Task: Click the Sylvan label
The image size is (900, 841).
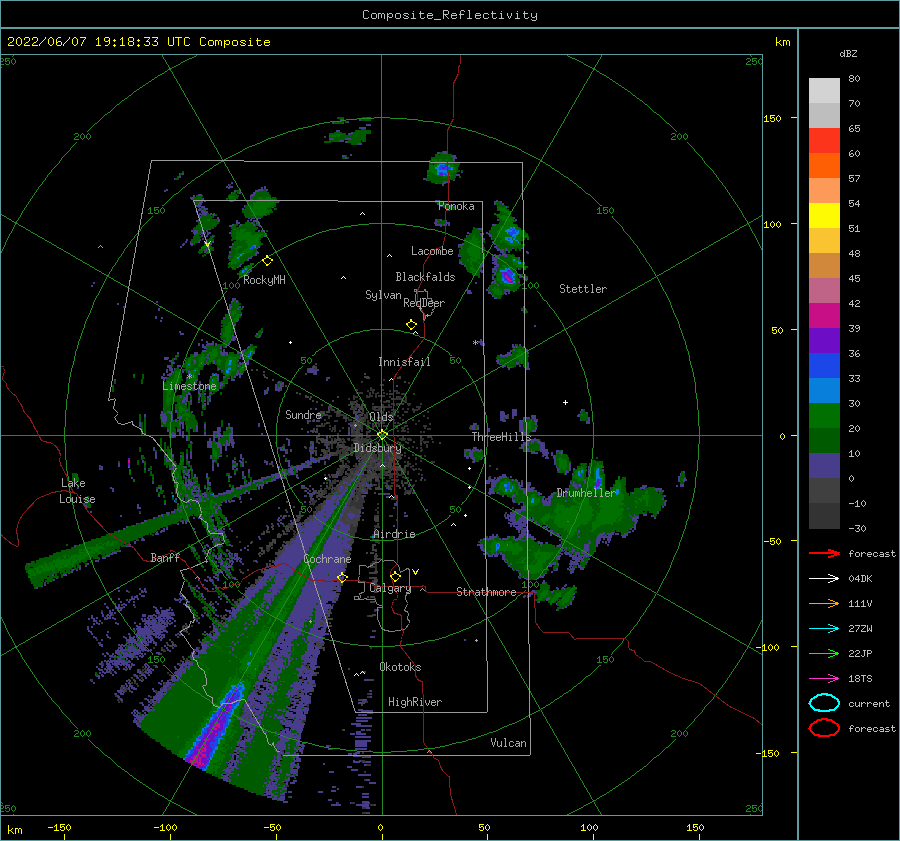Action: 383,295
